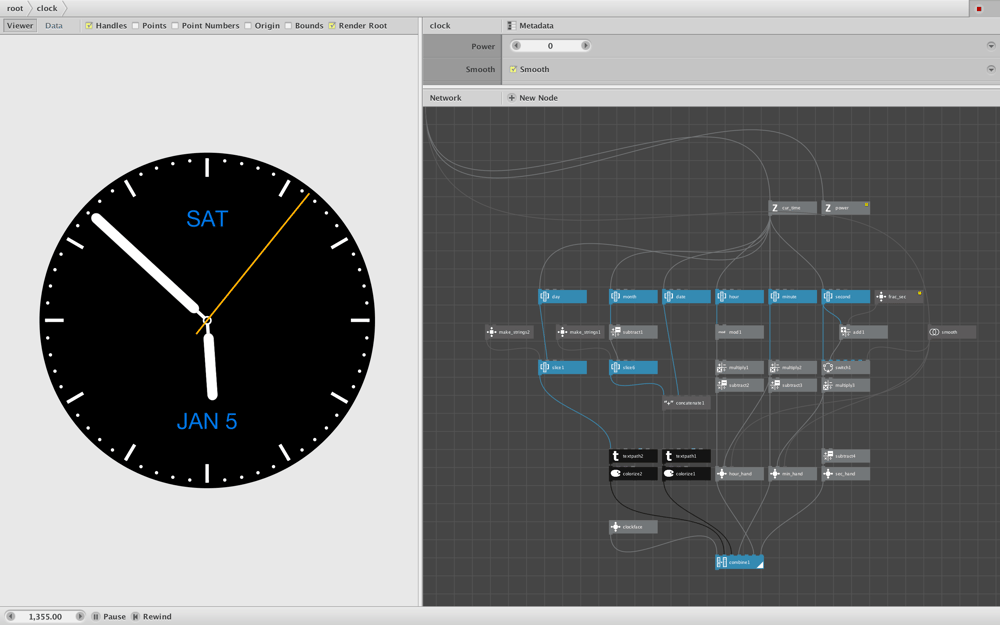Switch to the Viewer tab
Image resolution: width=1000 pixels, height=625 pixels.
pos(20,26)
